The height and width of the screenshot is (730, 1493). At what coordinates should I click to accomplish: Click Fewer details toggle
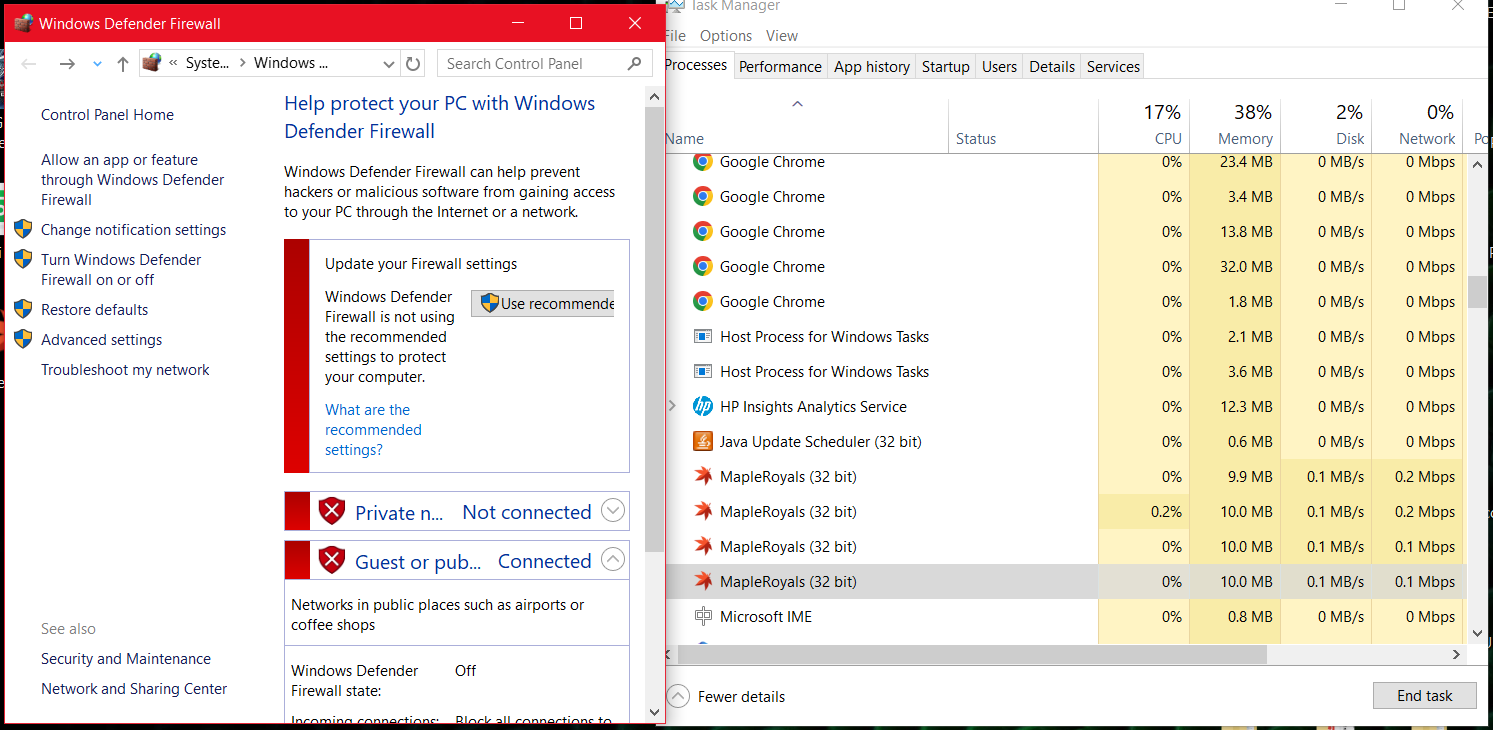[x=727, y=697]
